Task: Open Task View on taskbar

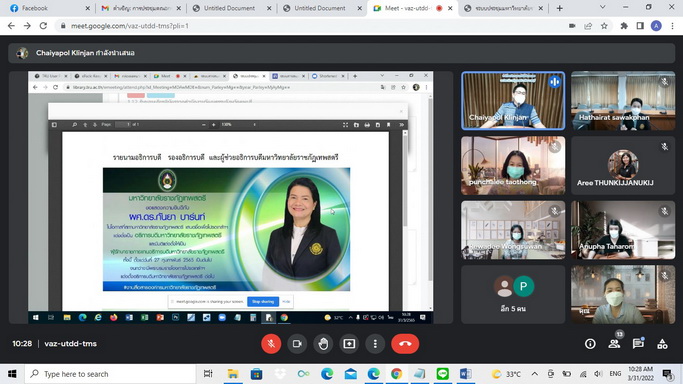Action: 208,374
